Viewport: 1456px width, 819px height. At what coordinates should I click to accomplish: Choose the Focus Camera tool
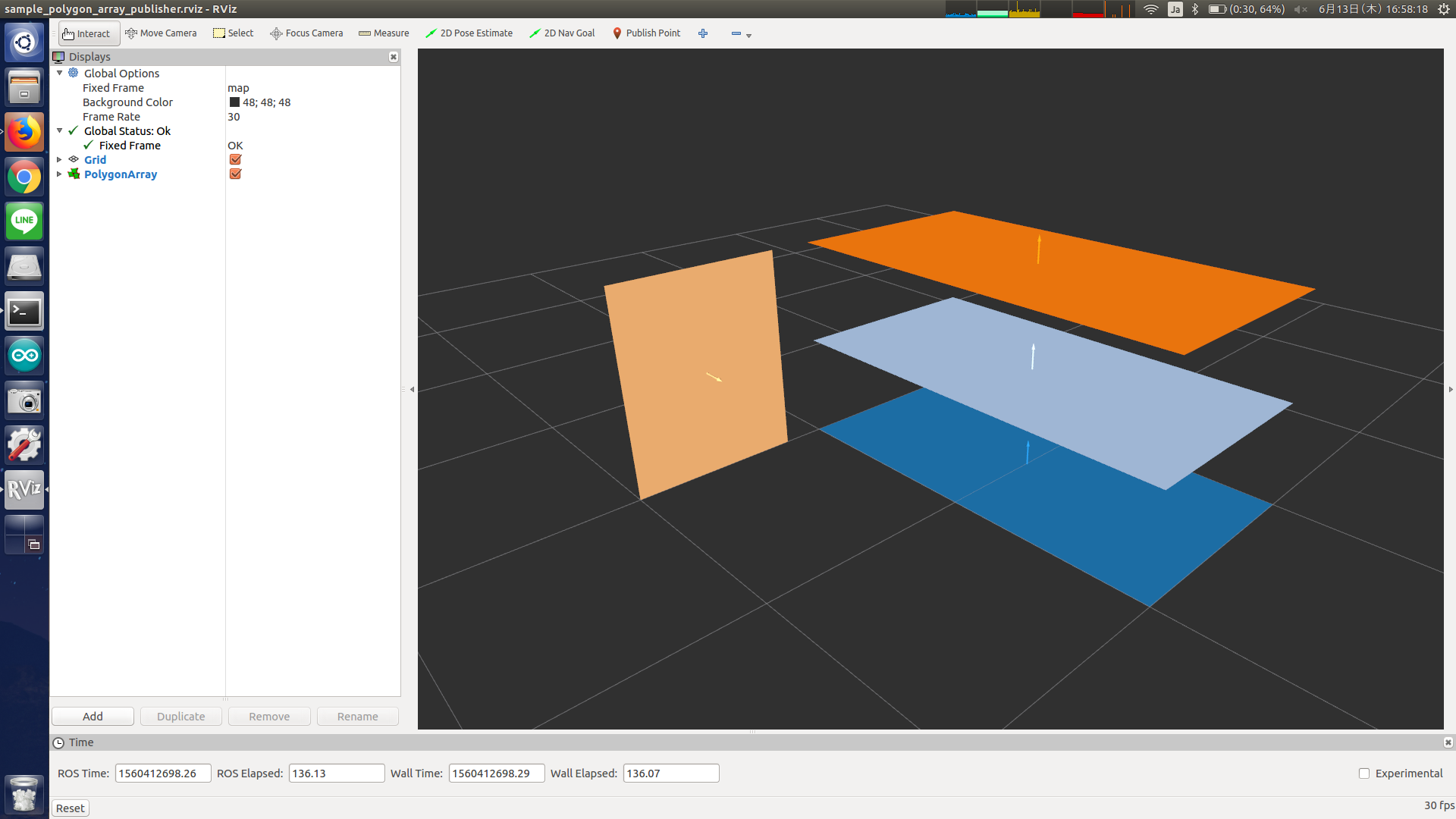pyautogui.click(x=306, y=33)
